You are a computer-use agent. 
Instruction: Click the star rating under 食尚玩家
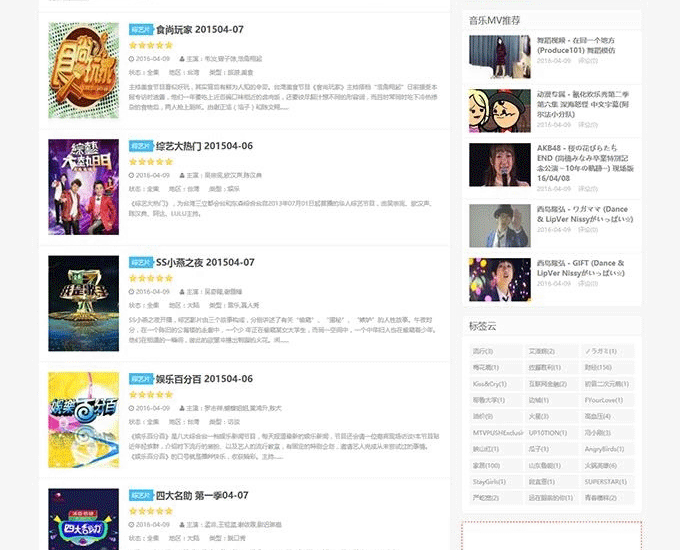(151, 45)
